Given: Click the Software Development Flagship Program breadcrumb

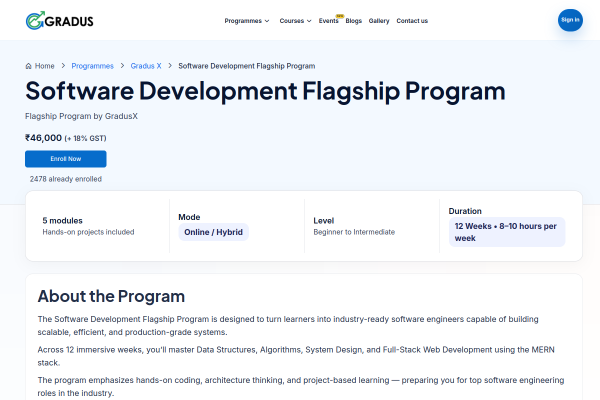Looking at the screenshot, I should pos(246,66).
